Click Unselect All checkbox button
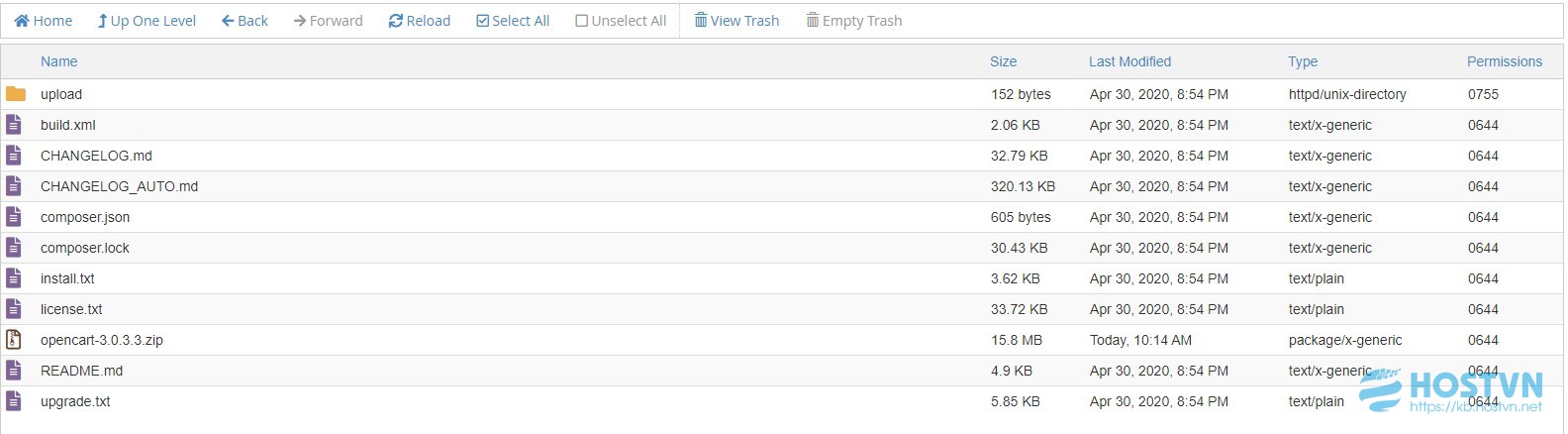This screenshot has height=434, width=1568. tap(621, 21)
